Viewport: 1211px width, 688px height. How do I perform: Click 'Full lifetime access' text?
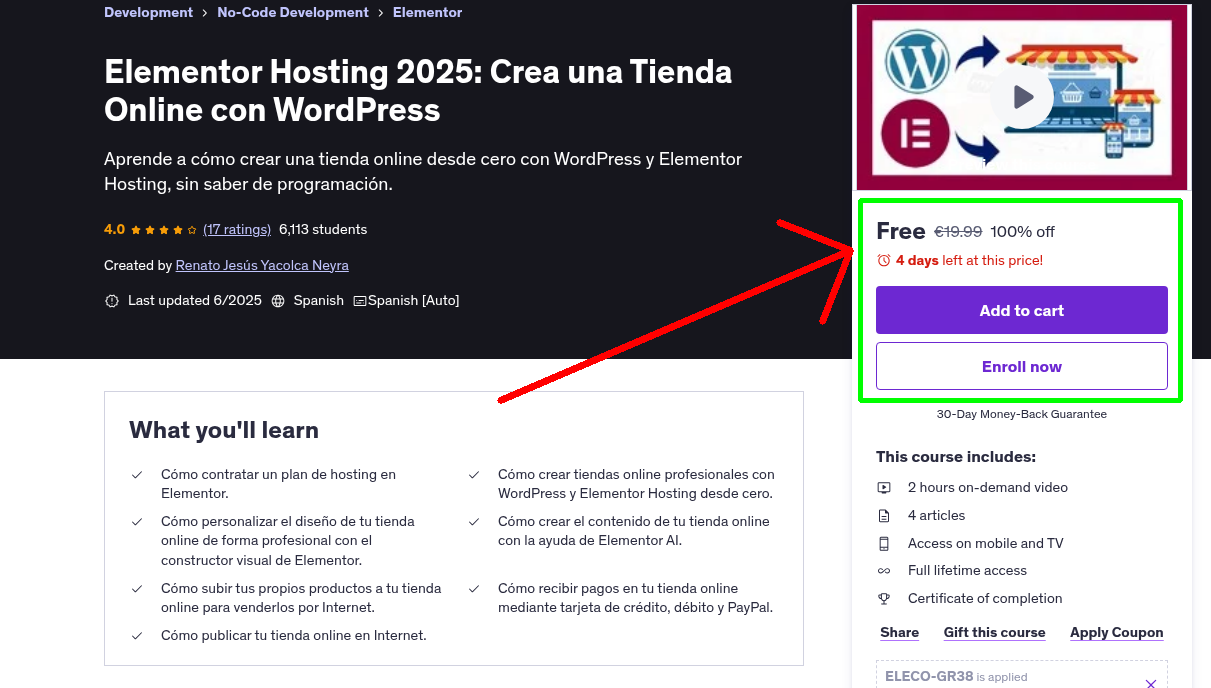(968, 571)
